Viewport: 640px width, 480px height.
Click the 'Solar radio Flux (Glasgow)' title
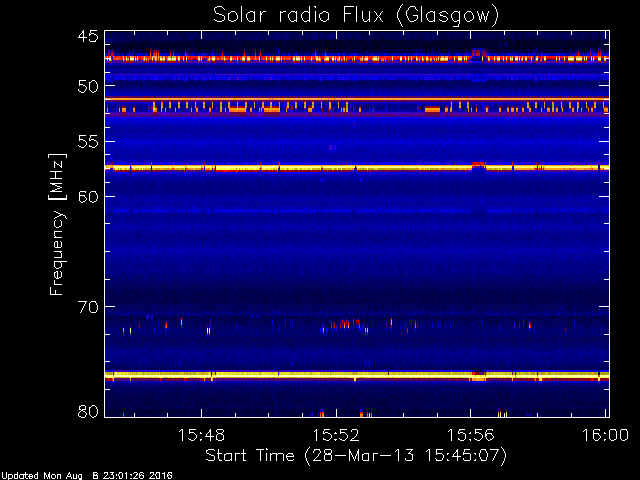(356, 16)
